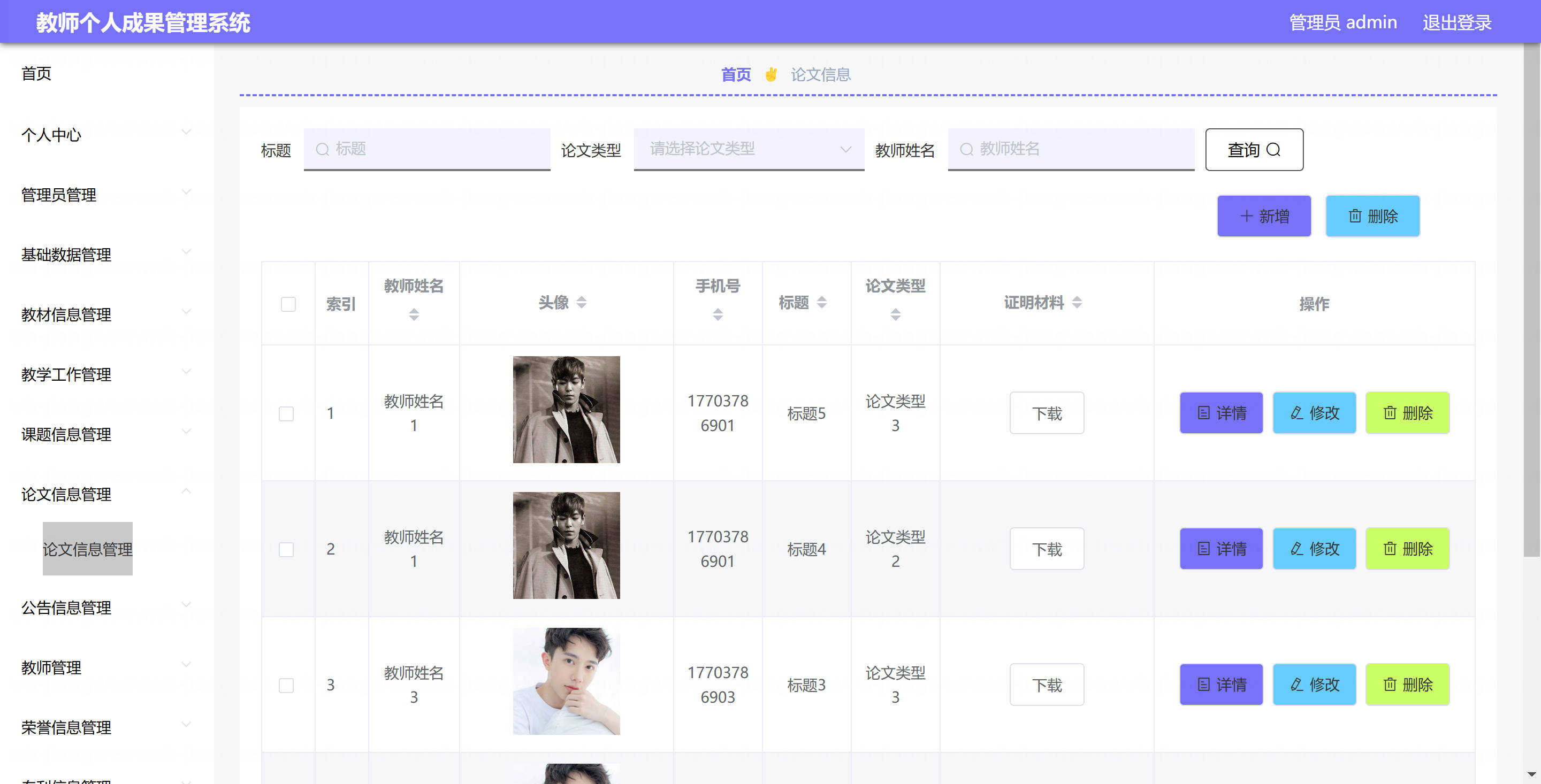Click the sort arrows in 教师姓名 column header
This screenshot has height=784, width=1541.
coord(414,314)
